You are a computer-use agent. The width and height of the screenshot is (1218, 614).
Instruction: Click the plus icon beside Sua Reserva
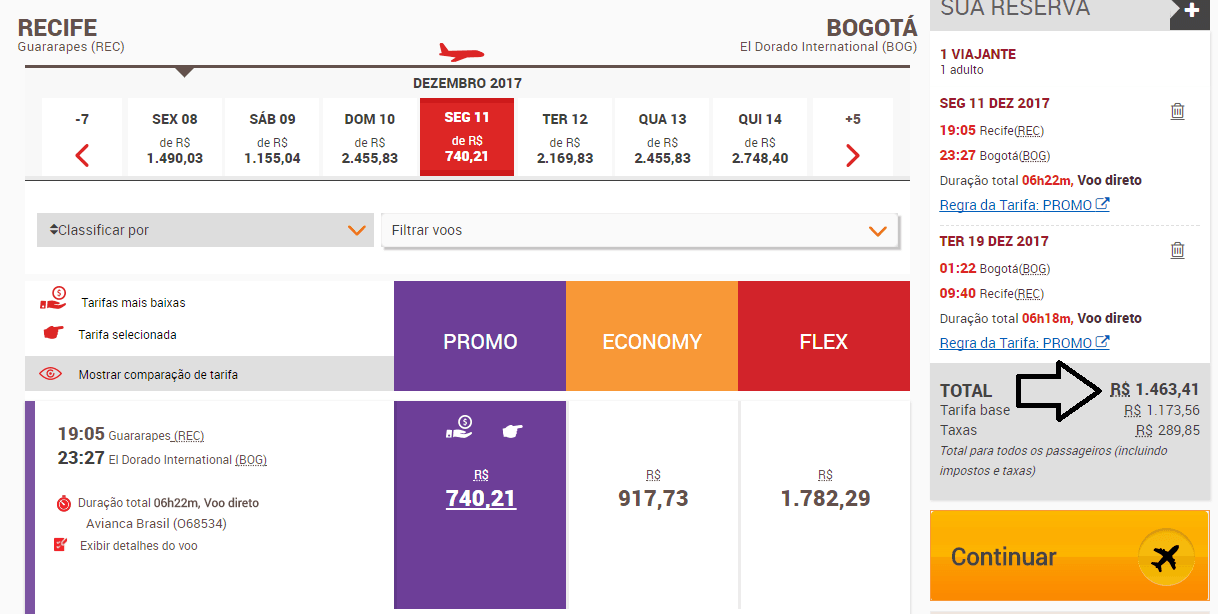(x=1191, y=11)
